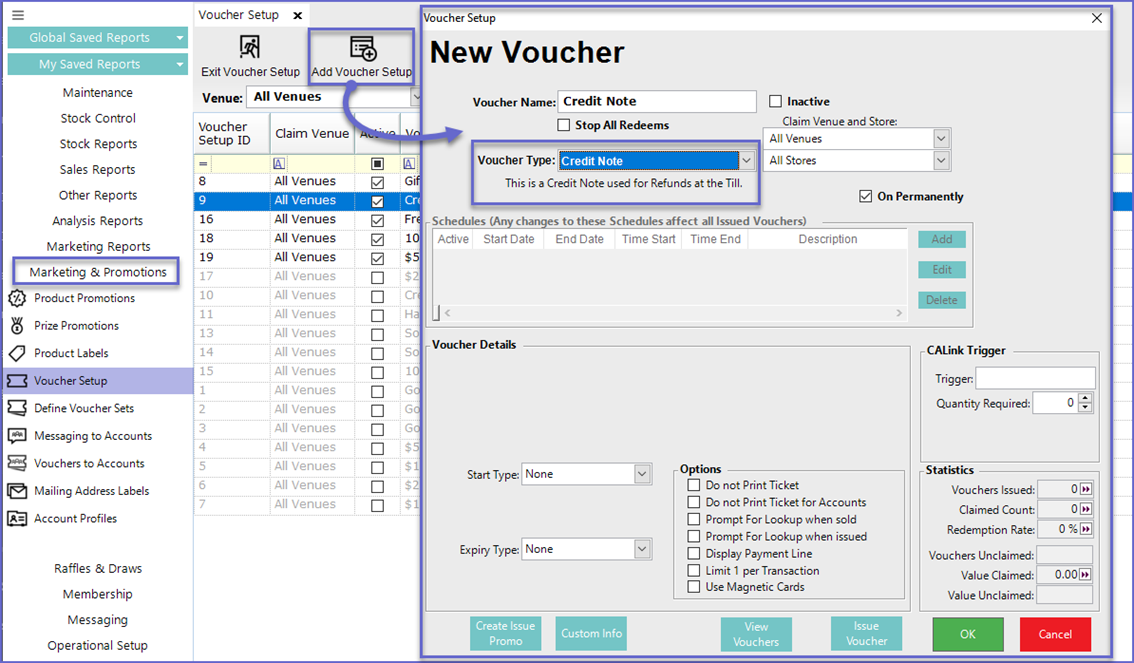Open Prize Promotions from the sidebar
This screenshot has height=663, width=1134.
point(76,326)
